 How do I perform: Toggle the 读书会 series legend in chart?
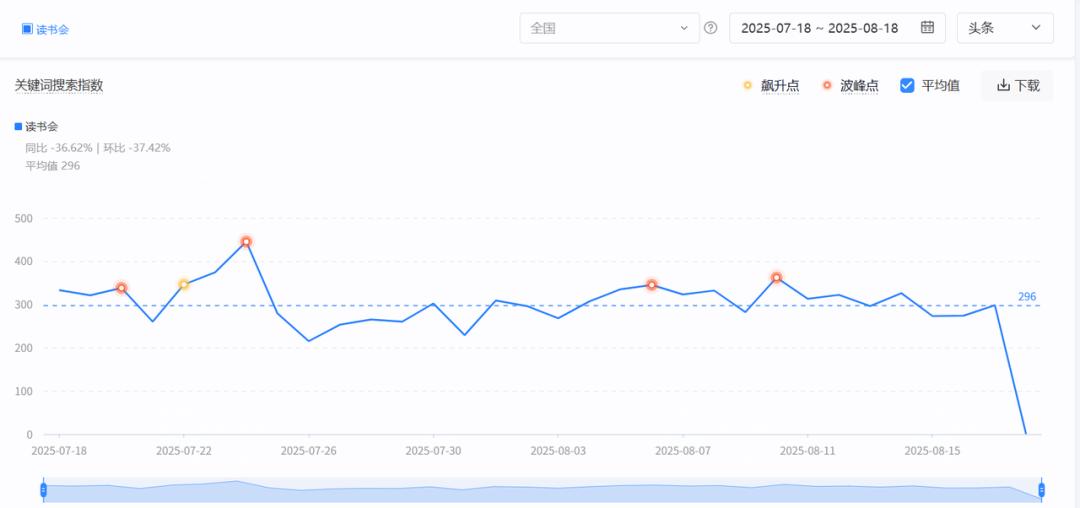click(x=37, y=127)
